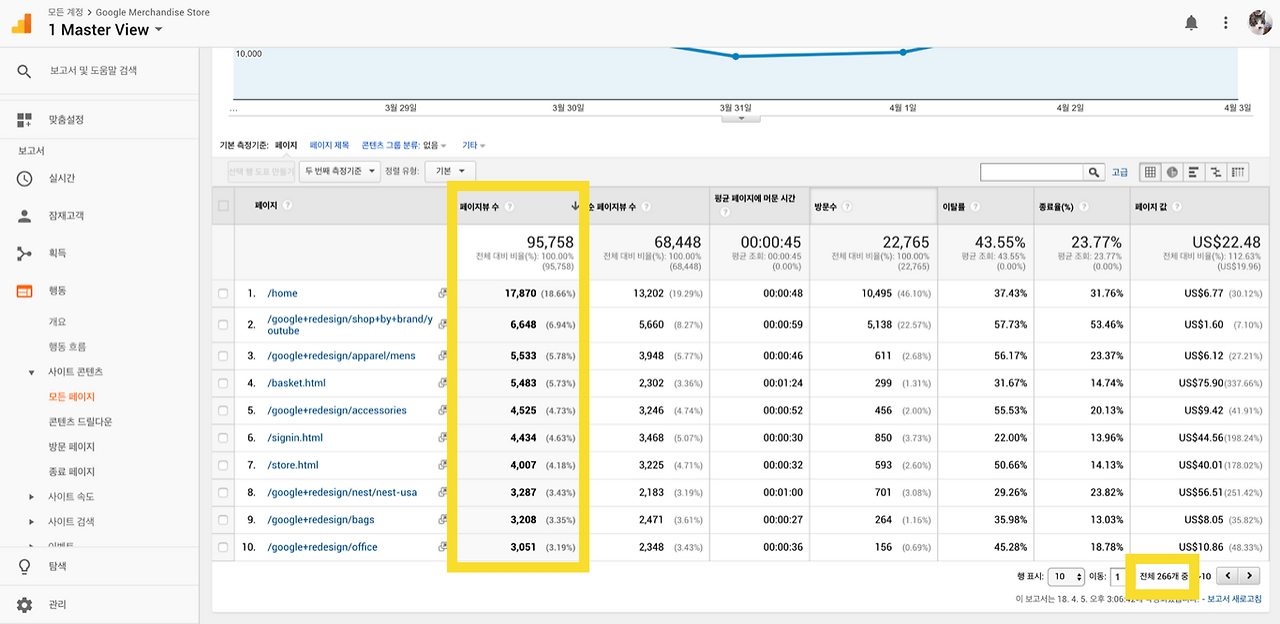The height and width of the screenshot is (624, 1280).
Task: Sort by 방문수 column header
Action: [826, 207]
